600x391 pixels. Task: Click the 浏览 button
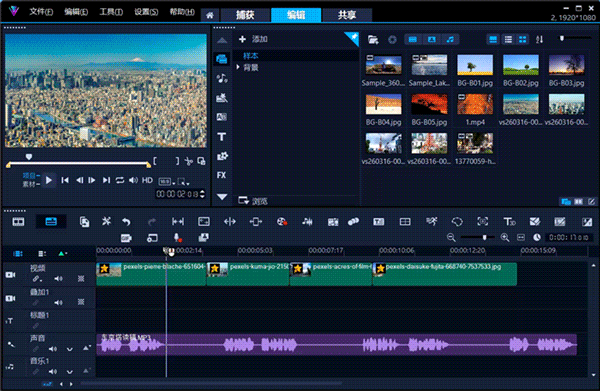pos(253,201)
